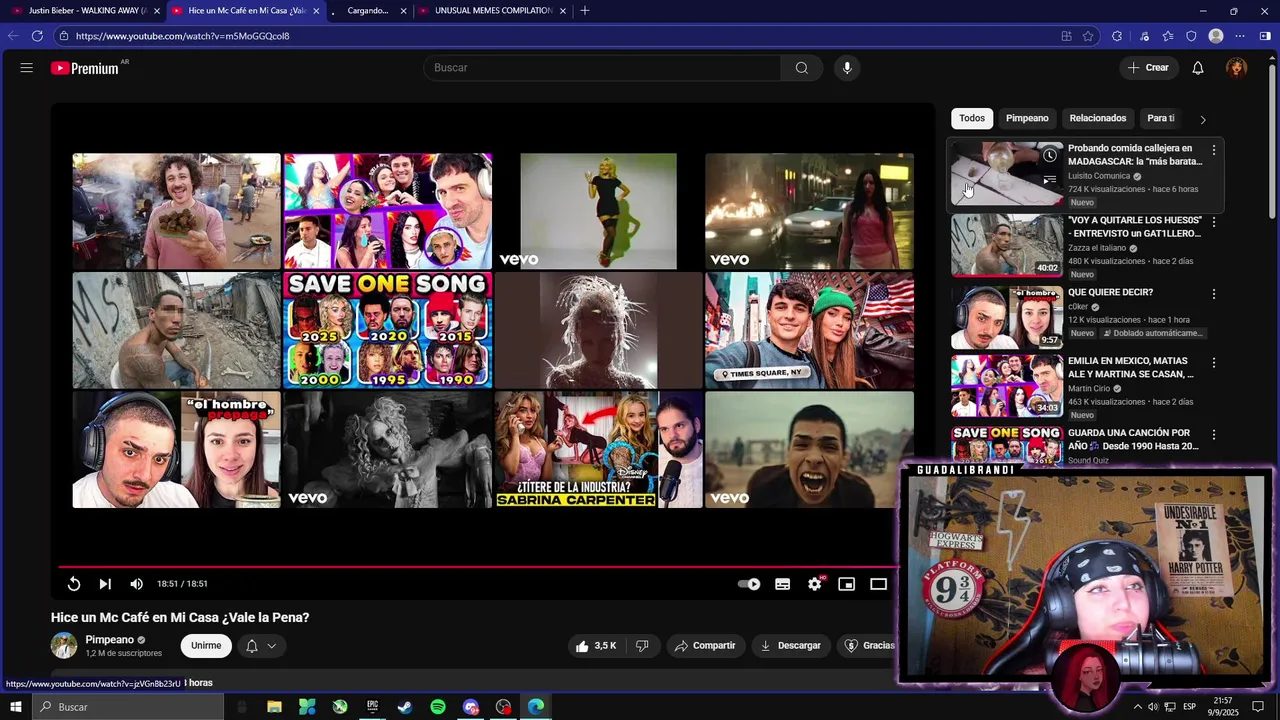
Task: Share the video via Compartir
Action: tap(705, 646)
